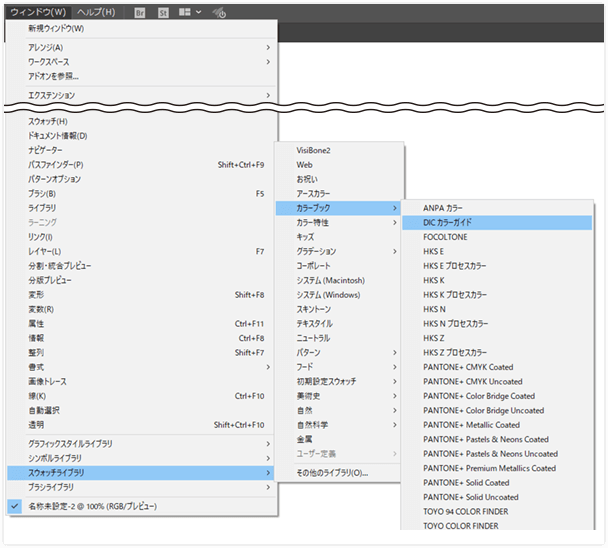Choose PANTONE+ Premium Metallics Coated

click(497, 468)
